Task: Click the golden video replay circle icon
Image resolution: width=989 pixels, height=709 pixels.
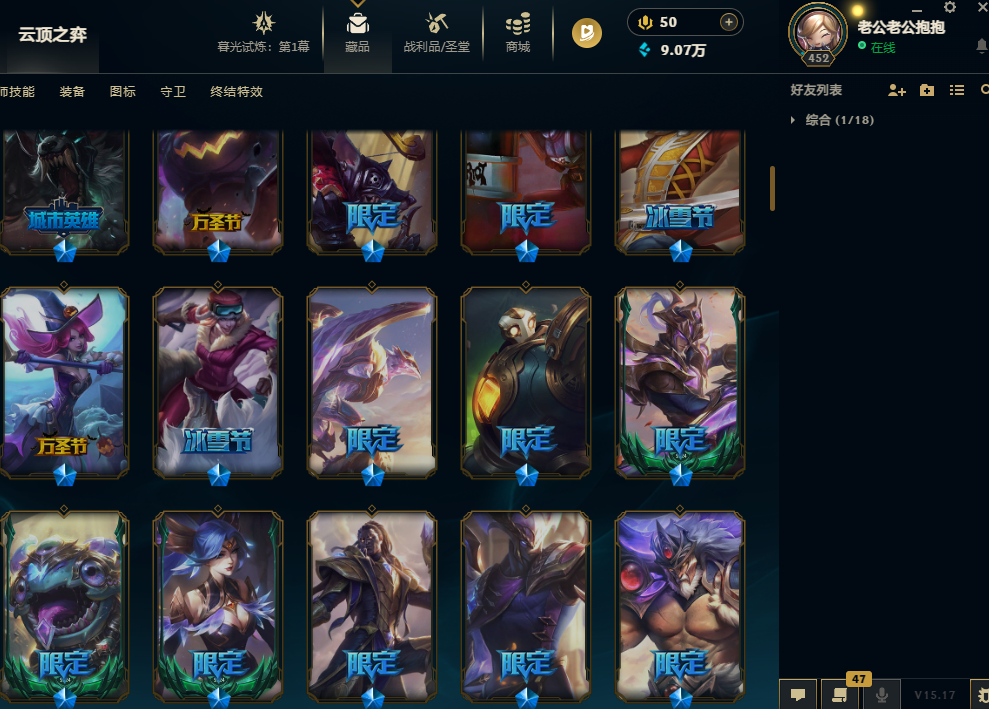Action: tap(587, 33)
